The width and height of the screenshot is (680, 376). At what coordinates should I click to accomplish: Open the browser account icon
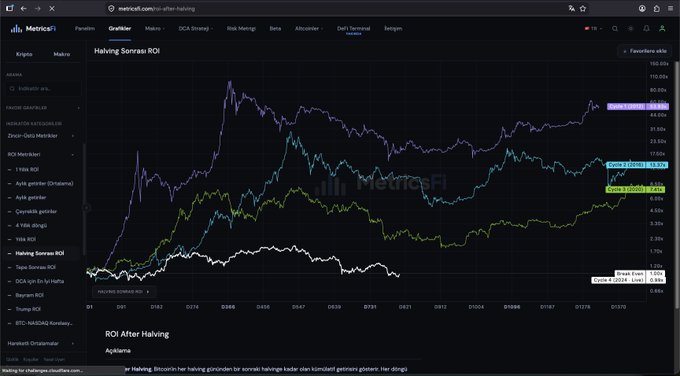coord(642,8)
